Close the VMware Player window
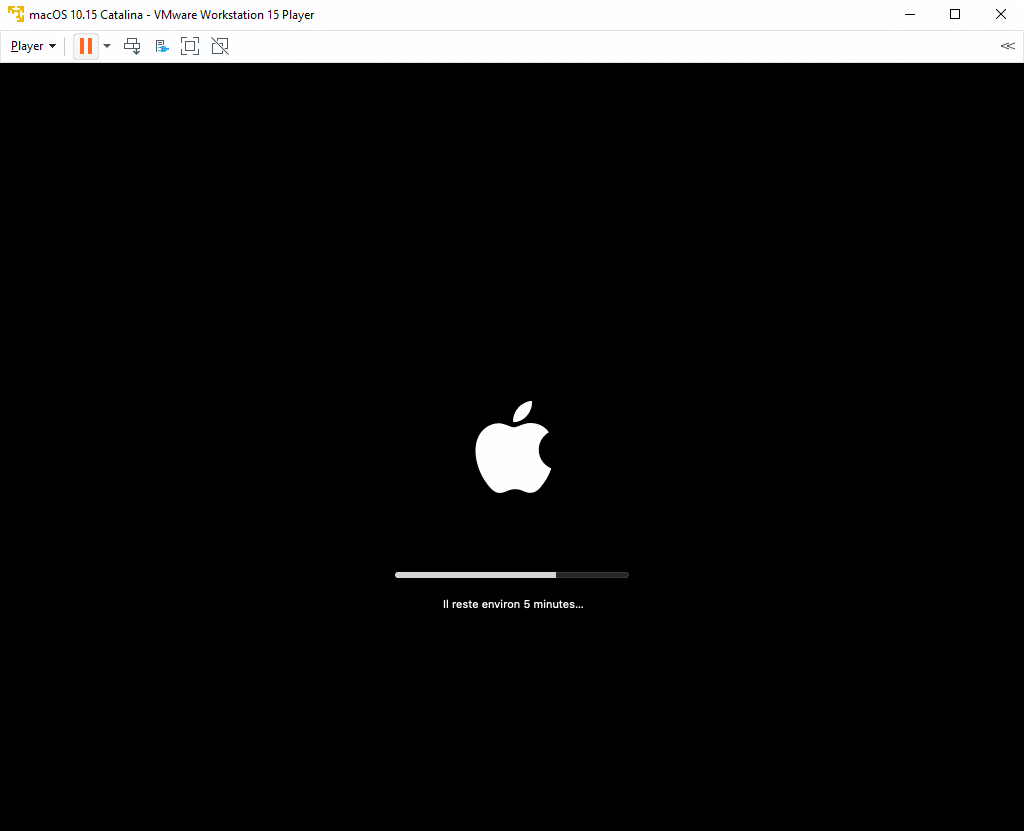The height and width of the screenshot is (831, 1024). (x=1000, y=14)
